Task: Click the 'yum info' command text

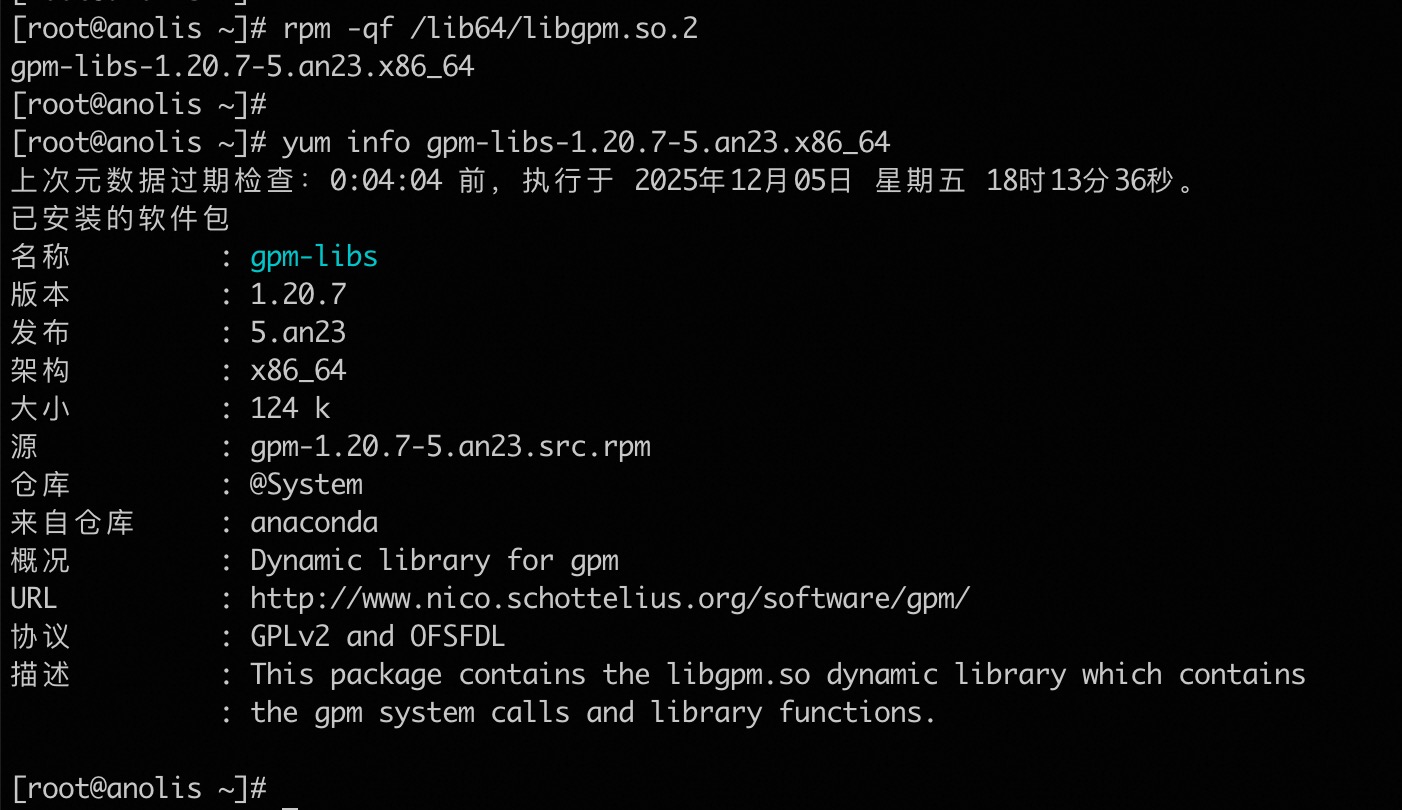Action: tap(346, 143)
